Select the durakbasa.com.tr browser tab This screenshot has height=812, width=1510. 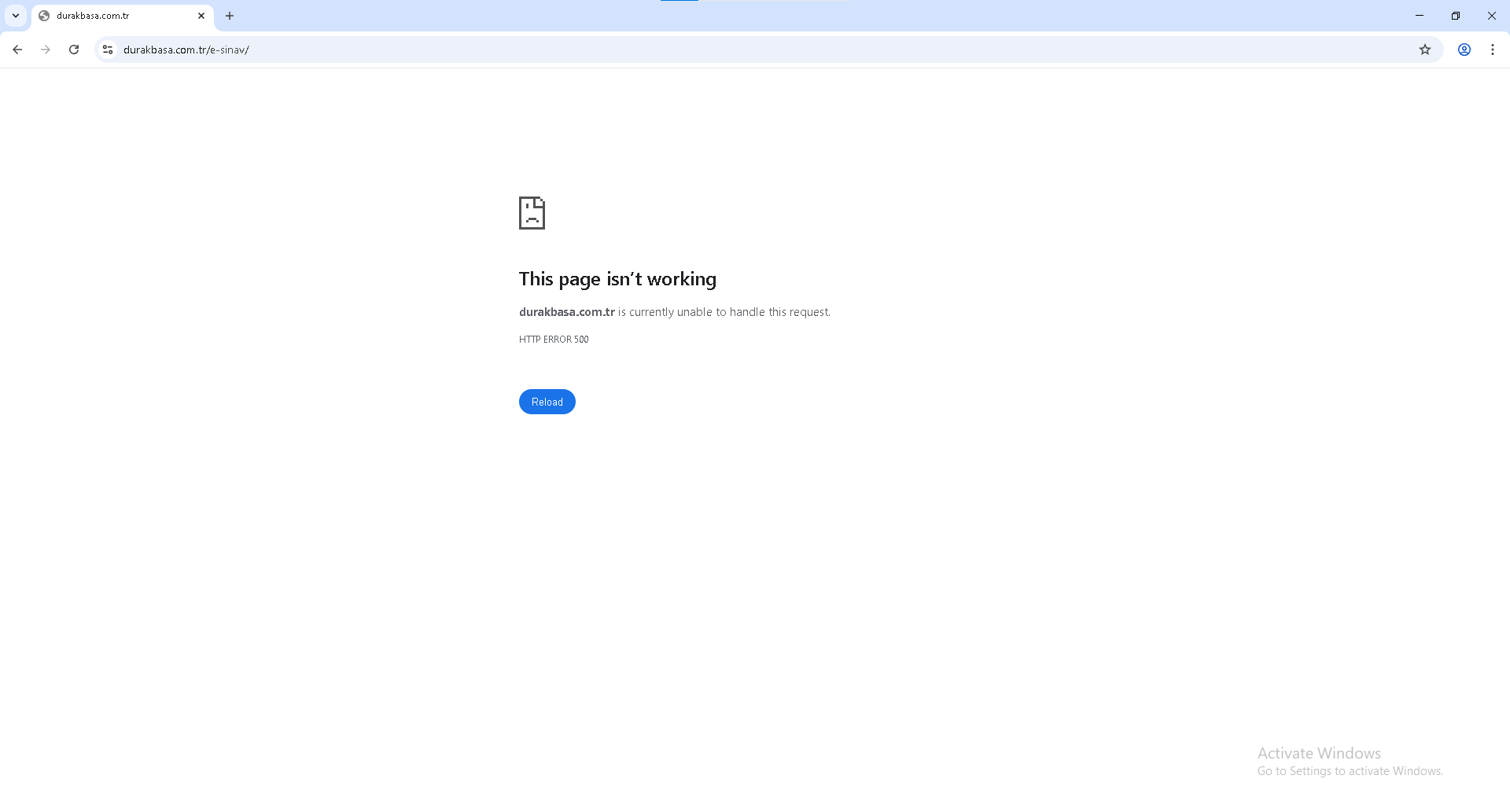tap(110, 16)
